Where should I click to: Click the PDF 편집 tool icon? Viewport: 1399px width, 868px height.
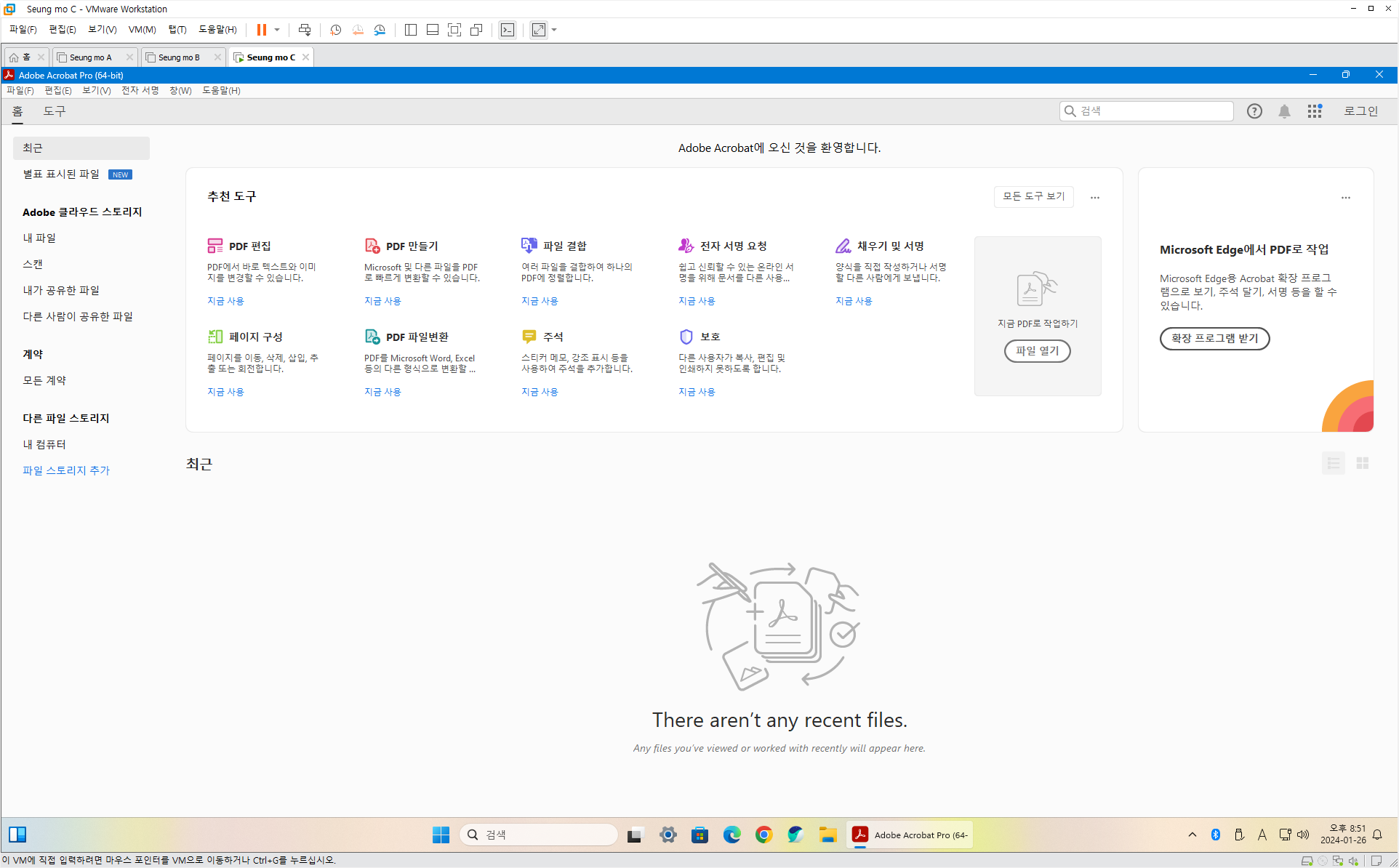[215, 246]
